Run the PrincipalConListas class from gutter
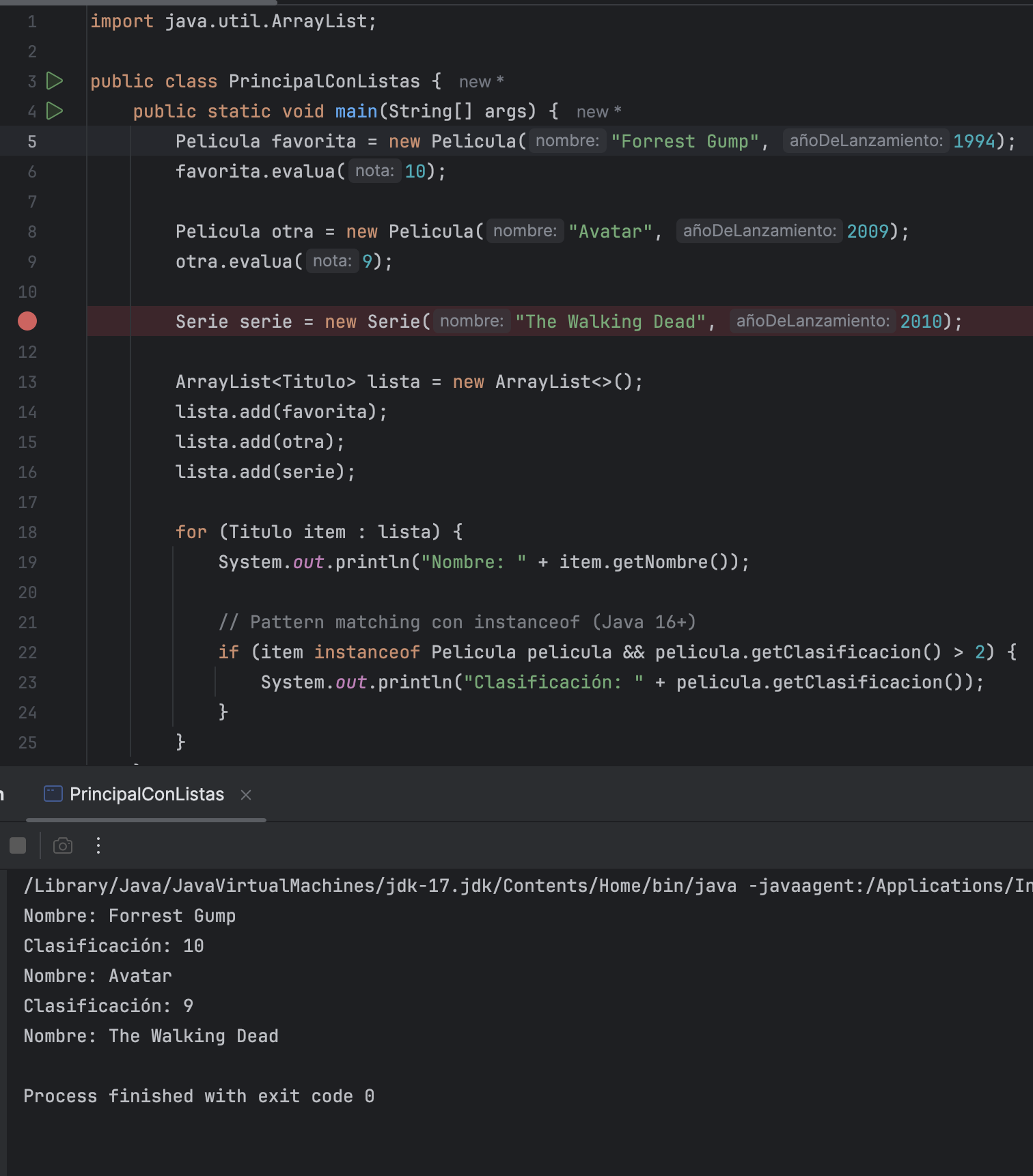The image size is (1033, 1176). coord(55,81)
